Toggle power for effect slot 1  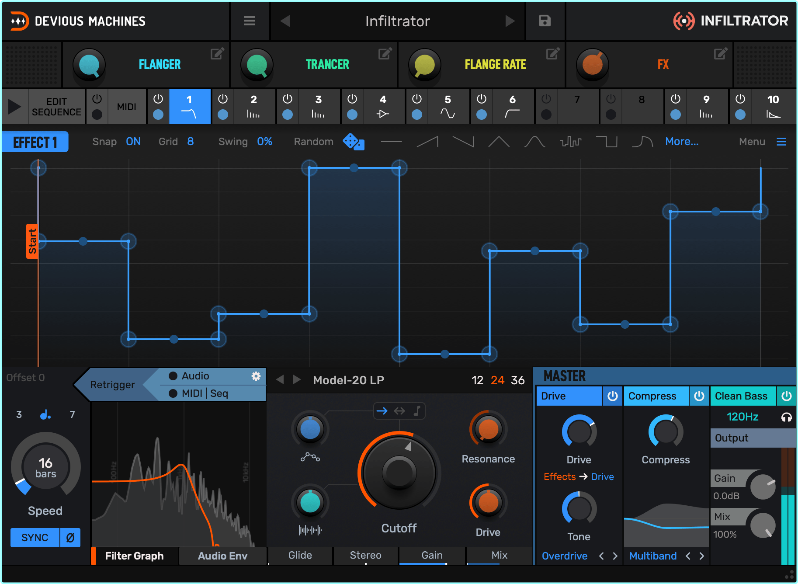click(158, 99)
